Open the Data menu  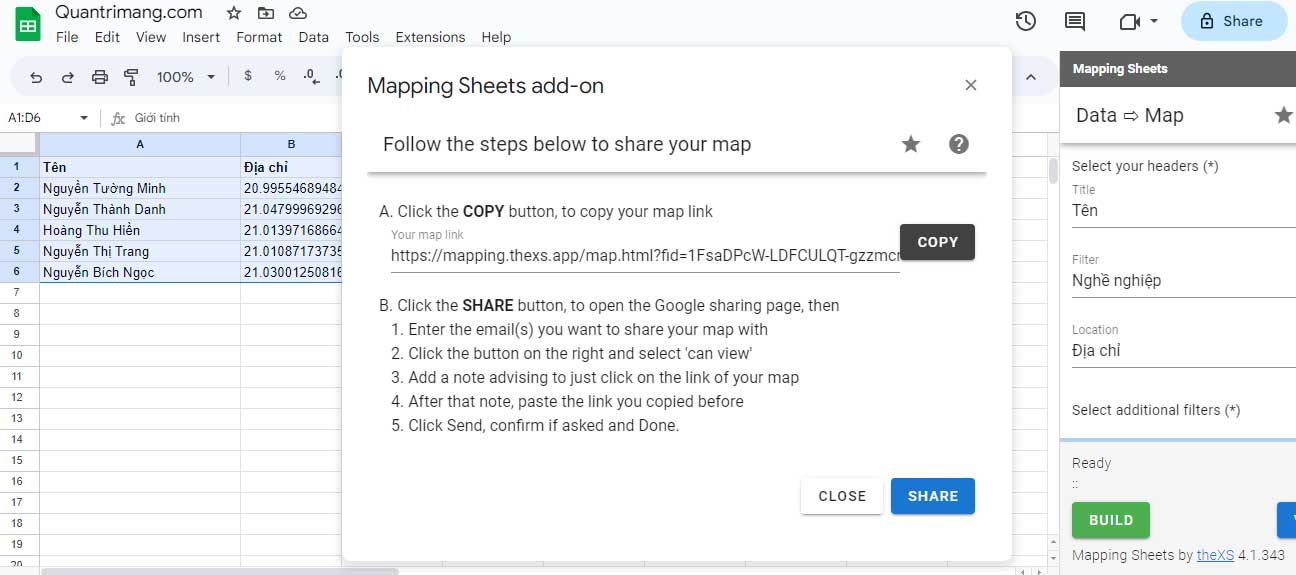pyautogui.click(x=313, y=37)
